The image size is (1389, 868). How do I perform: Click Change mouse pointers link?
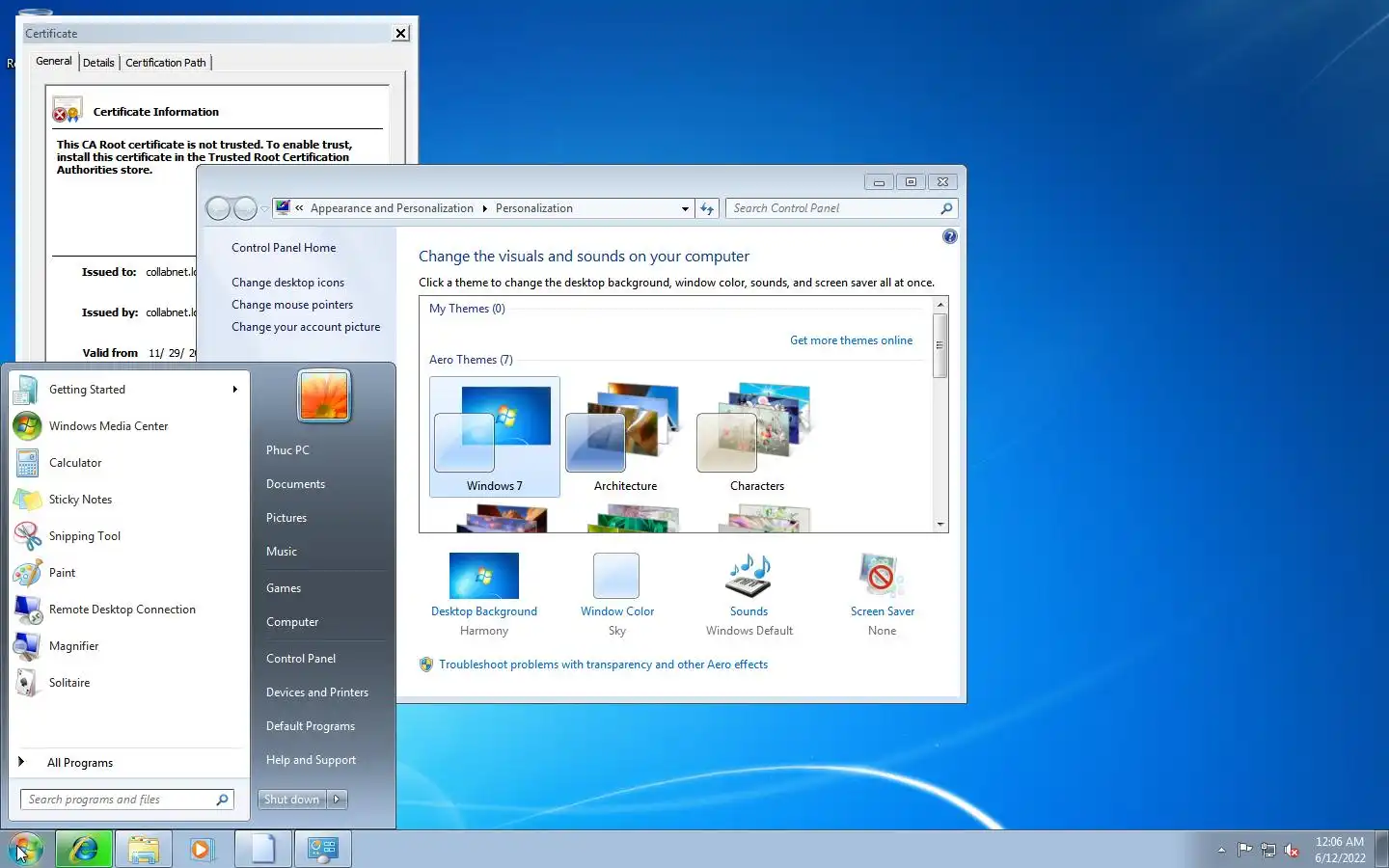pyautogui.click(x=292, y=305)
